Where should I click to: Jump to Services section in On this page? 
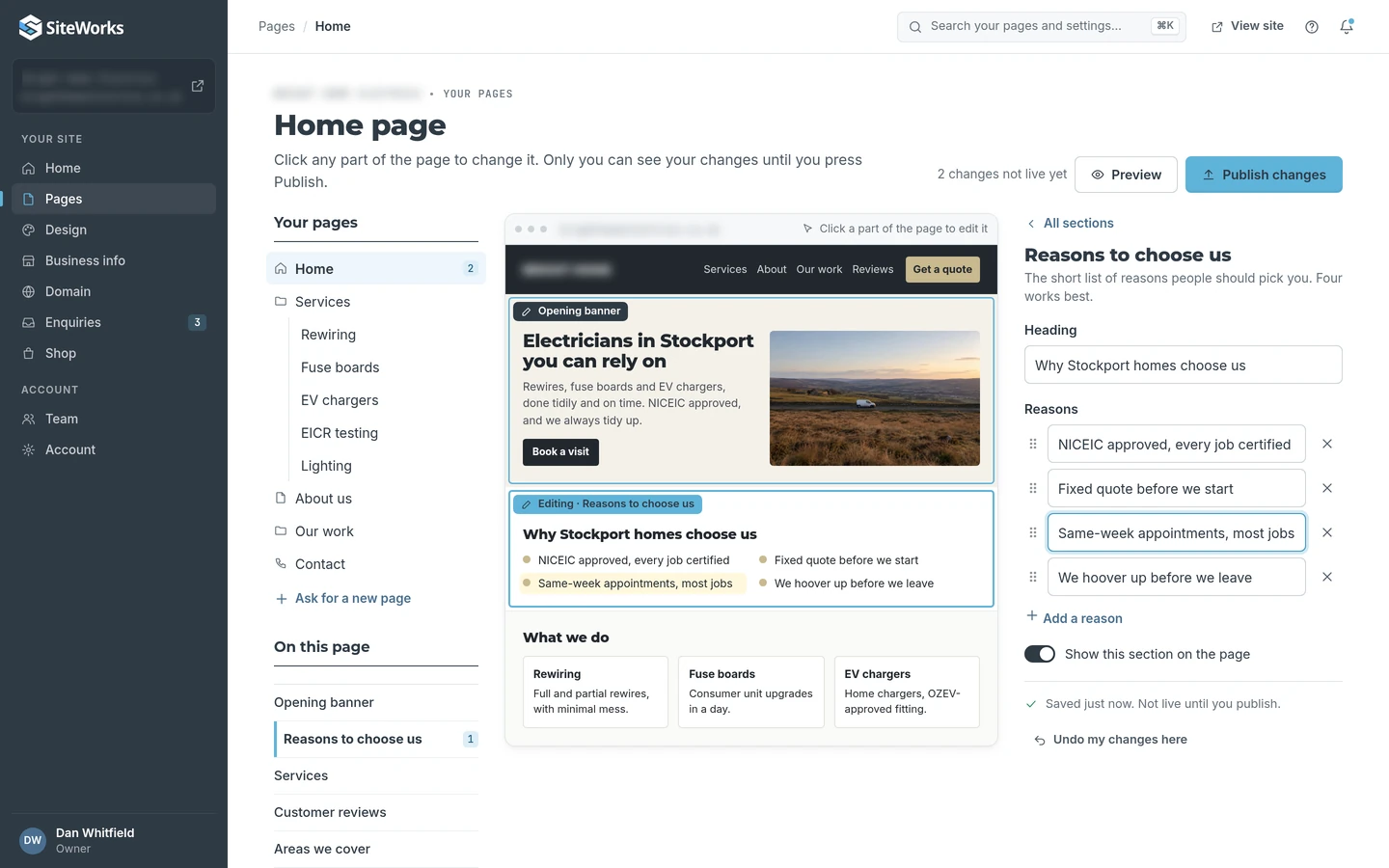coord(376,775)
